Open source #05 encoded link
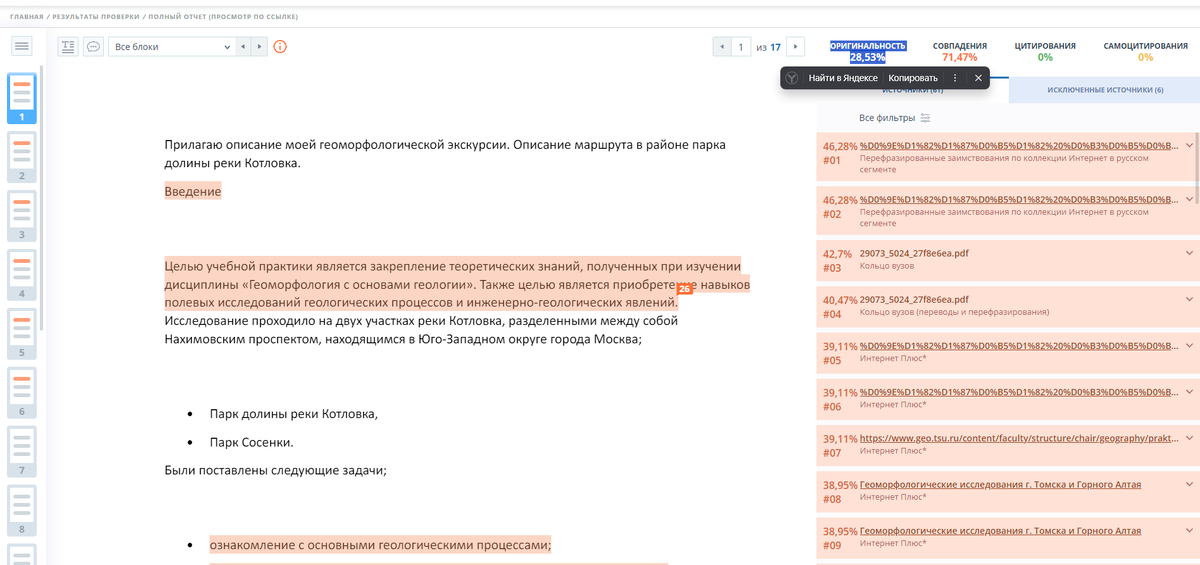This screenshot has width=1200, height=565. coord(1018,346)
